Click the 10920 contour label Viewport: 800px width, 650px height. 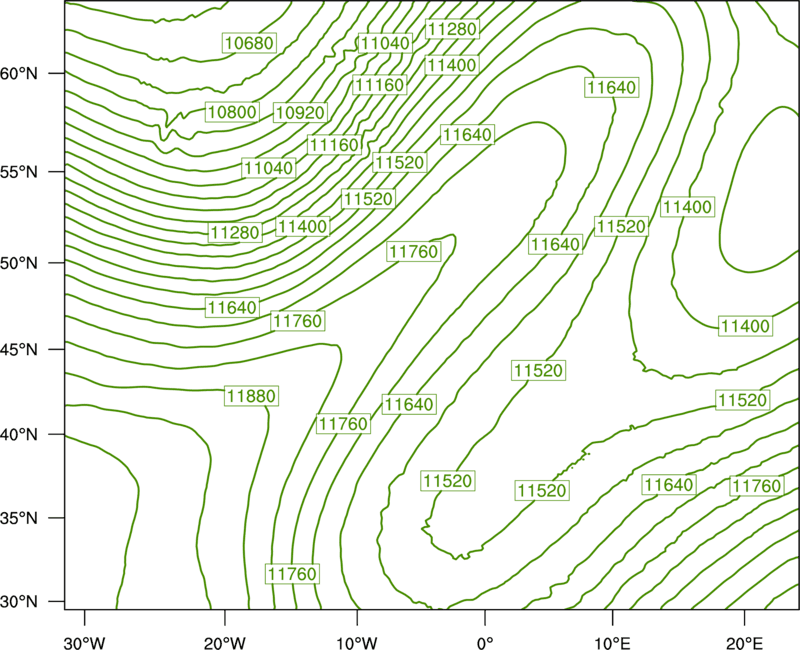coord(300,112)
